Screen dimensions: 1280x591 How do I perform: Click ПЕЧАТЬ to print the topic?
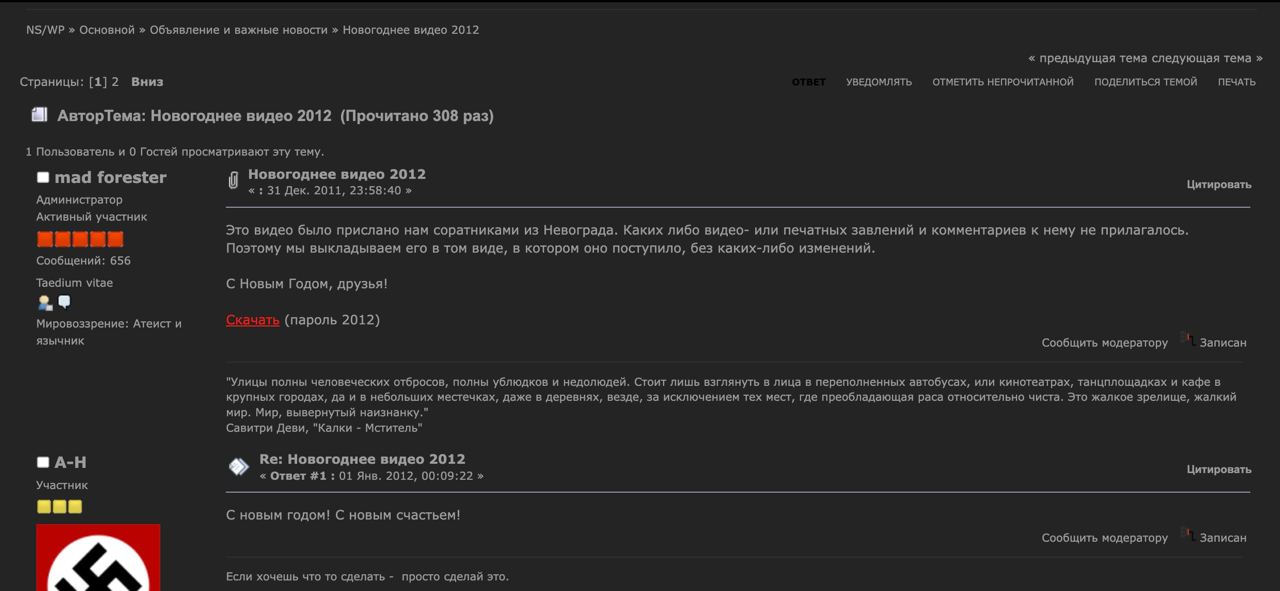coord(1236,82)
